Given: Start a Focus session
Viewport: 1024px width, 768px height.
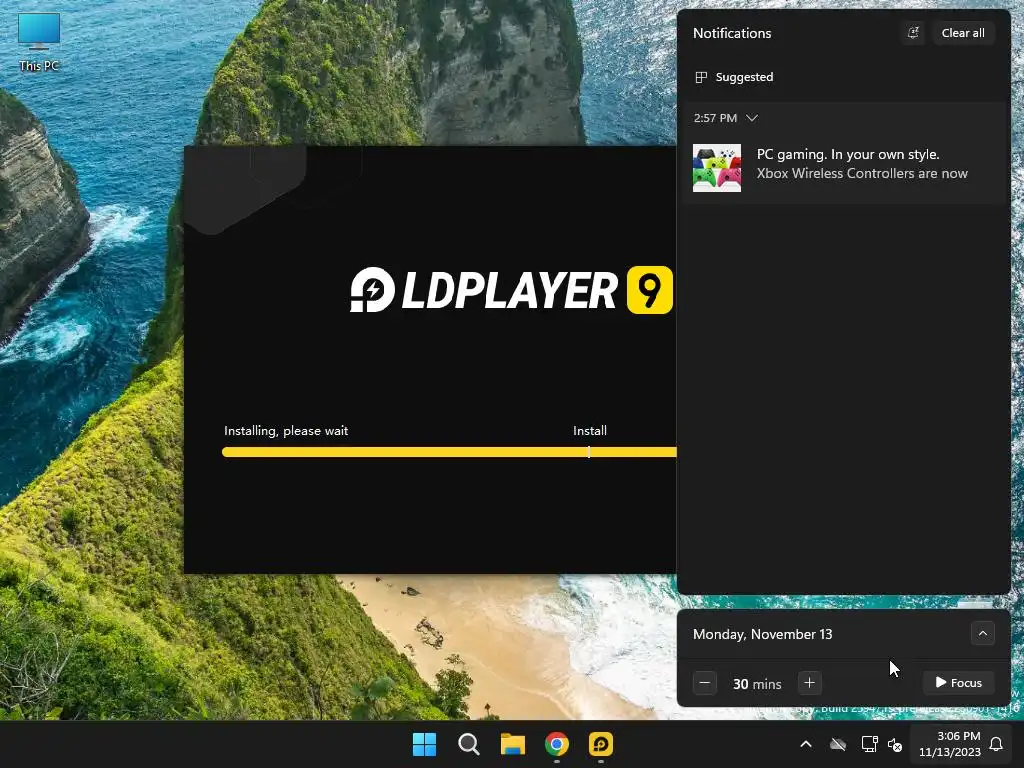Looking at the screenshot, I should point(958,683).
